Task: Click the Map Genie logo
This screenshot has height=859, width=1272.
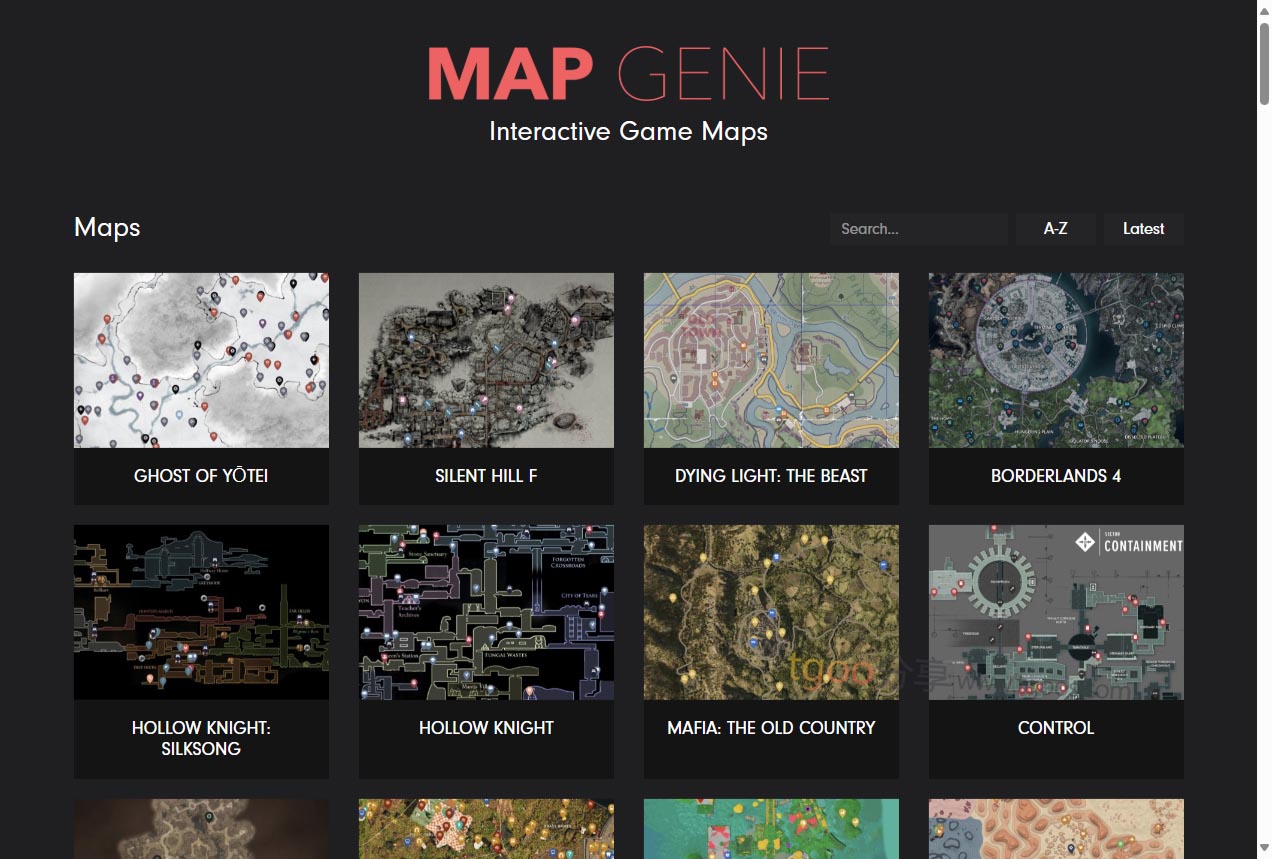Action: [628, 74]
